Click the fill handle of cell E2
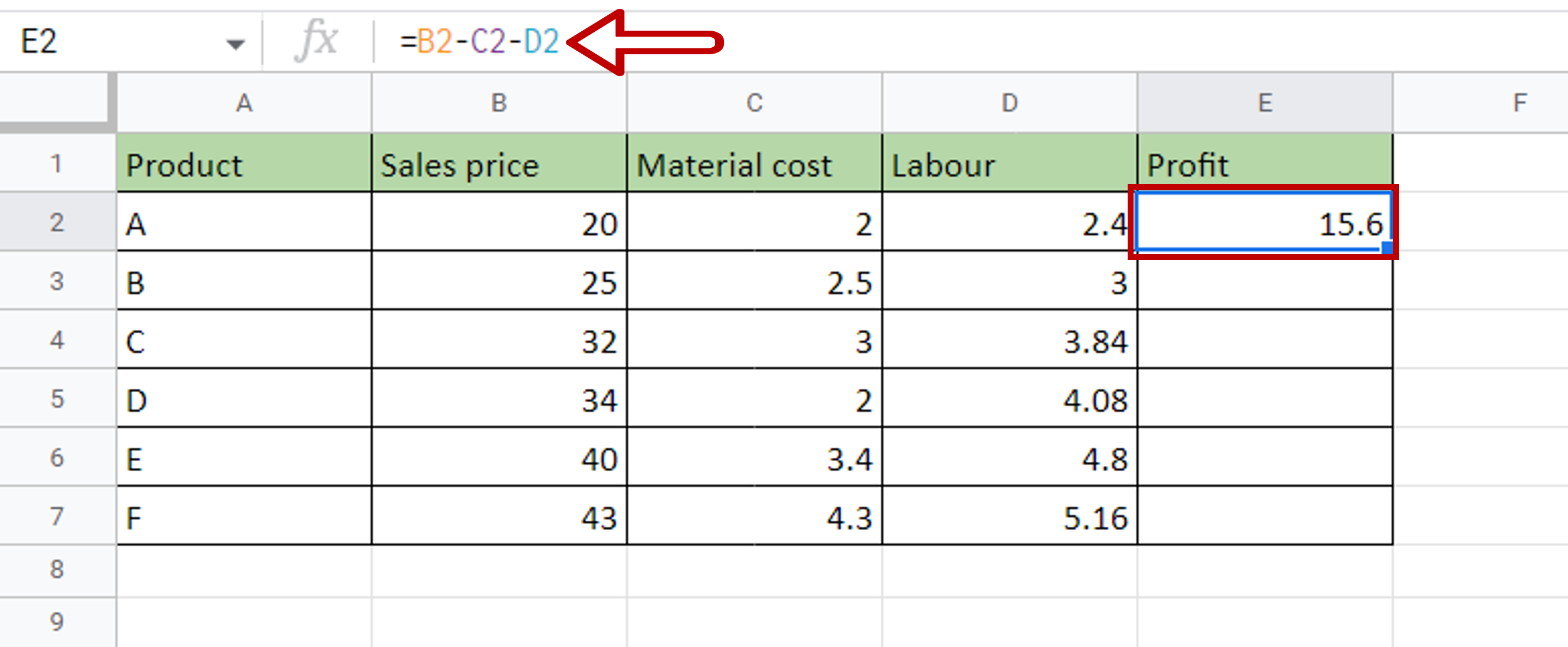Image resolution: width=1568 pixels, height=647 pixels. [x=1387, y=247]
